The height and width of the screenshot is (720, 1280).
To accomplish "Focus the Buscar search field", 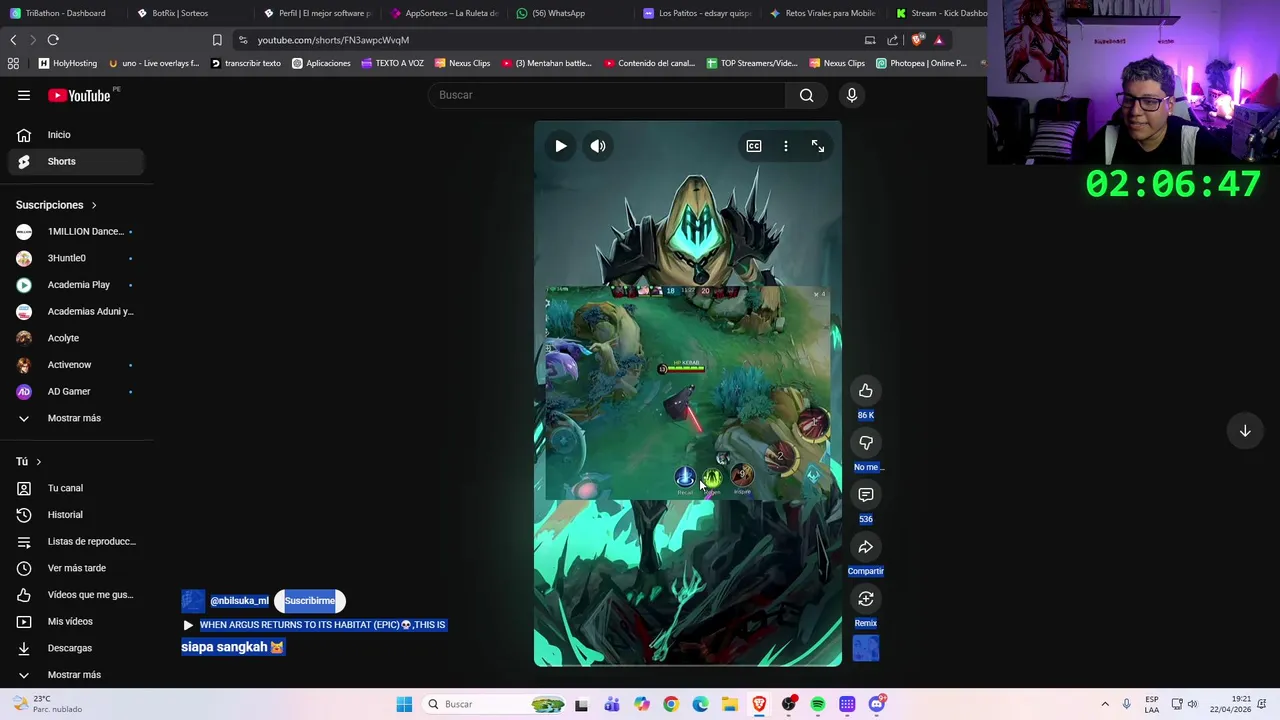I will coord(607,95).
